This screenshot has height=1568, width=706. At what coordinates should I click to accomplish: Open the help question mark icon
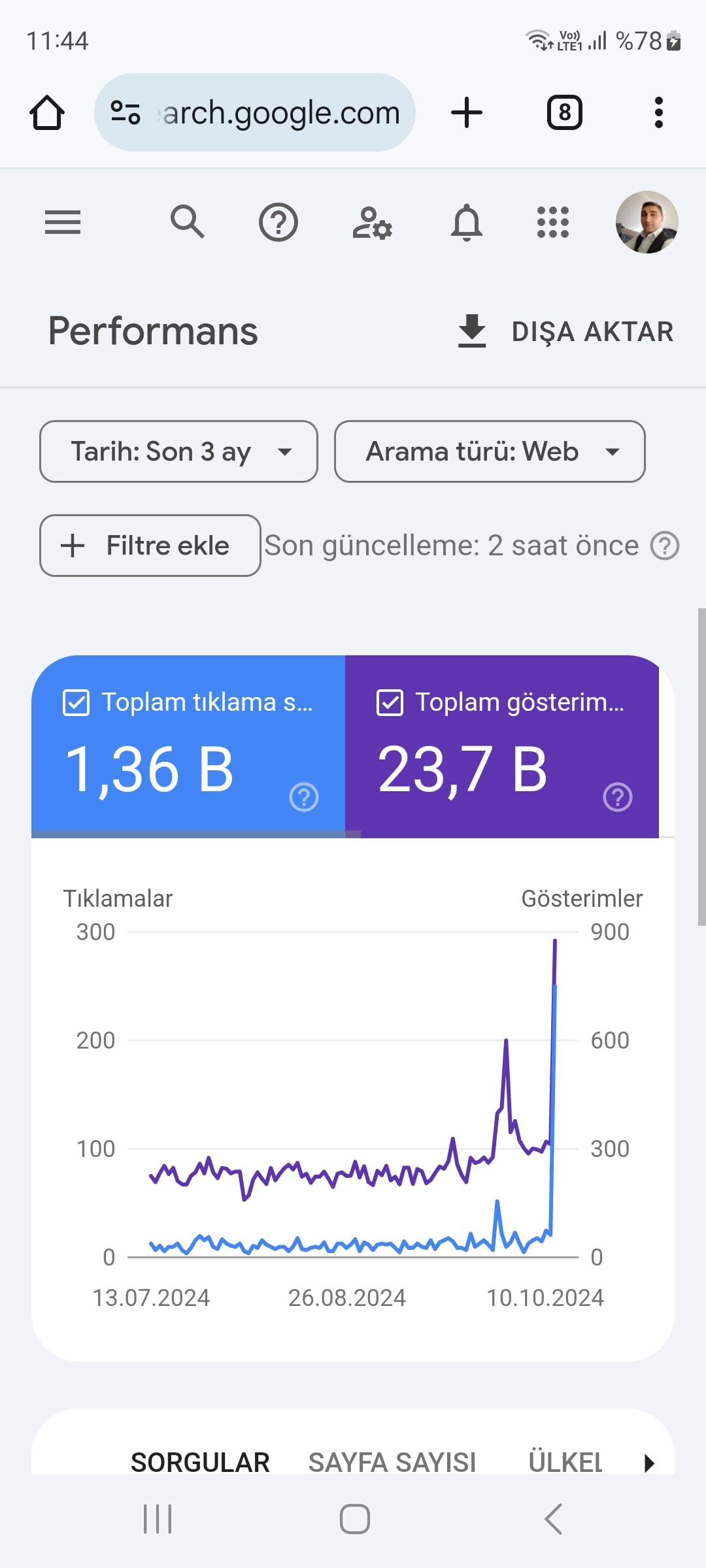tap(278, 222)
